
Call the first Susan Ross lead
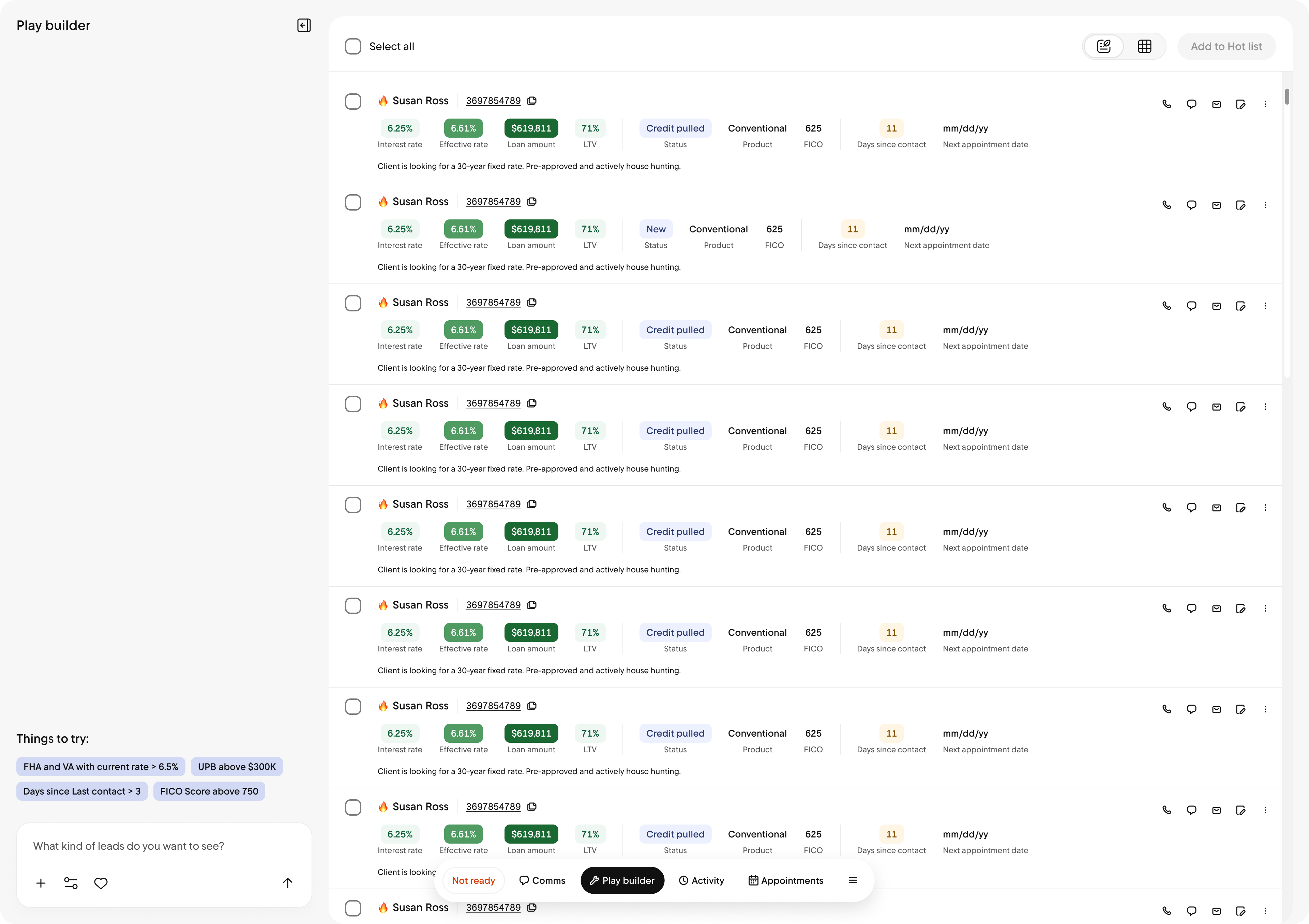coord(1167,104)
